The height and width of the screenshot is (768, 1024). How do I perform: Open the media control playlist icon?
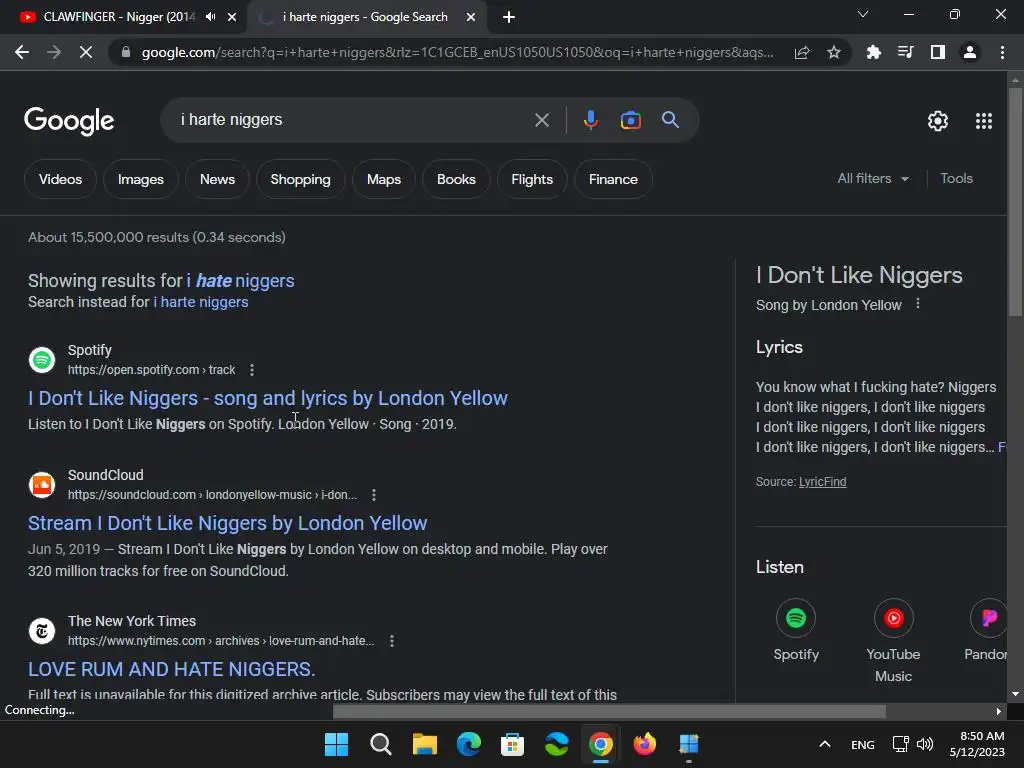tap(905, 52)
